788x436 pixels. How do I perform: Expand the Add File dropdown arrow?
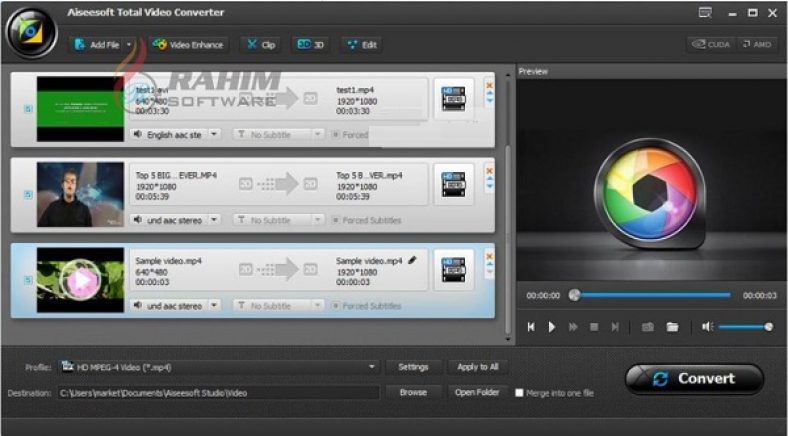[130, 45]
